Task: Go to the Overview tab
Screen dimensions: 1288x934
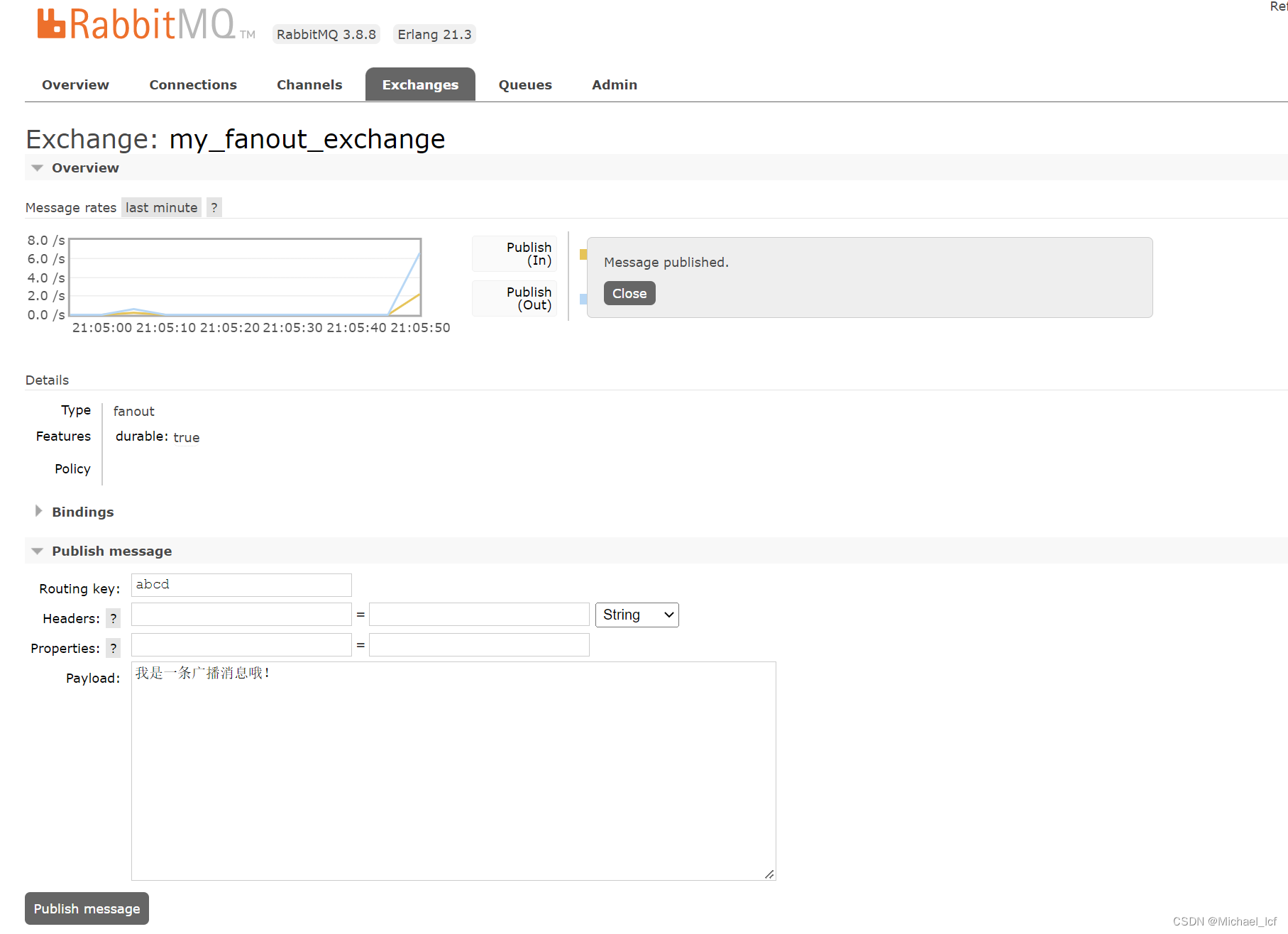Action: pyautogui.click(x=75, y=84)
